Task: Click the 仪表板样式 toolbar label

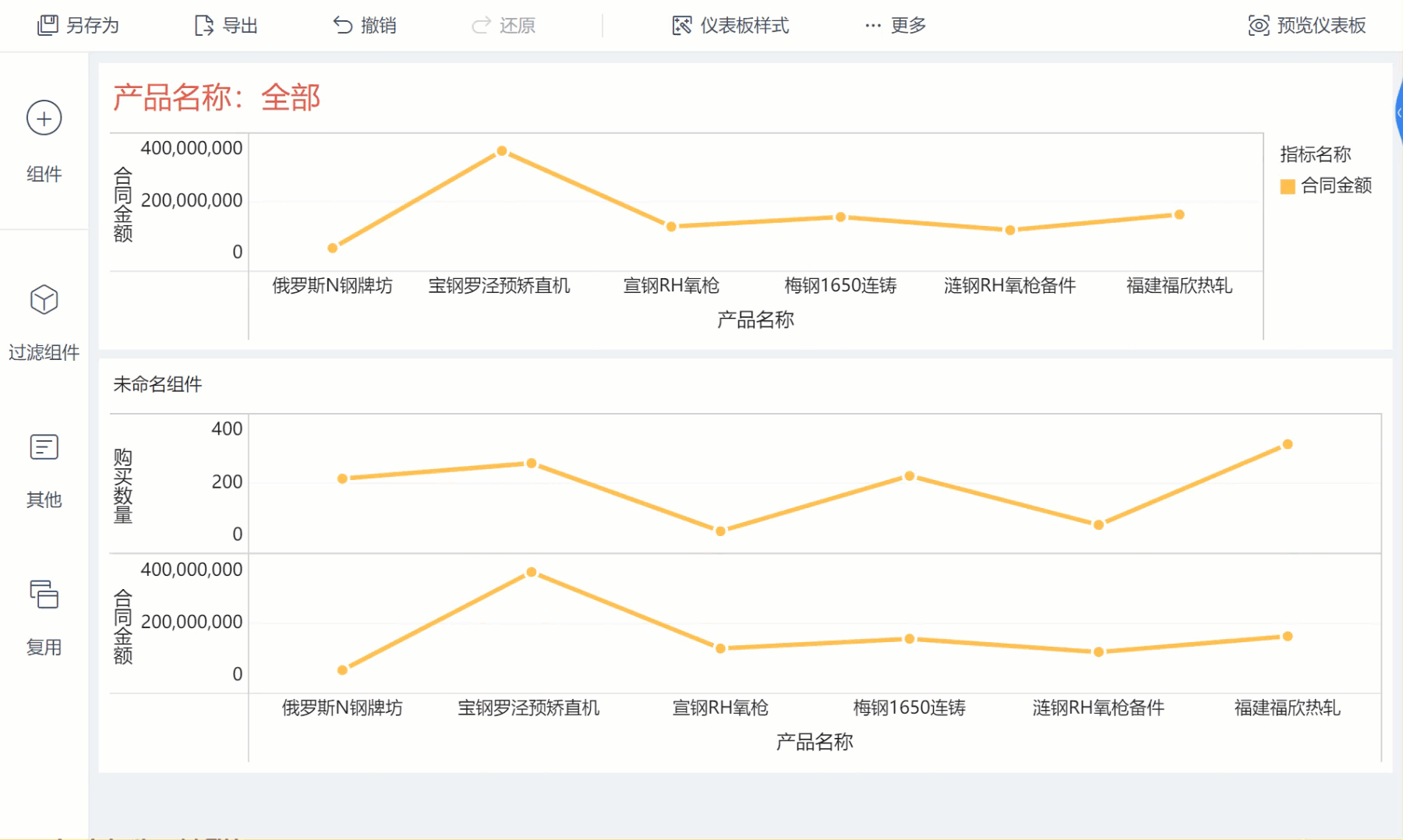Action: (x=744, y=26)
